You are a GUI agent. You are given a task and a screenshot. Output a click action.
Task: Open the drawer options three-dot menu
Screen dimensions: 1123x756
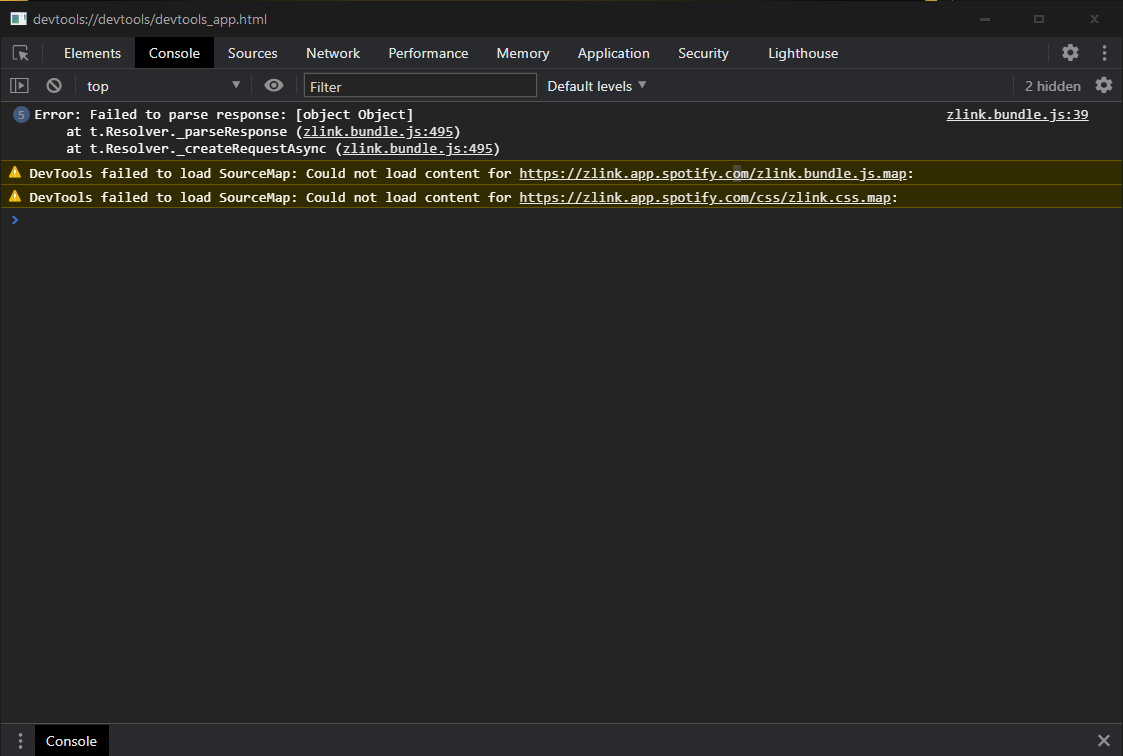pos(18,740)
